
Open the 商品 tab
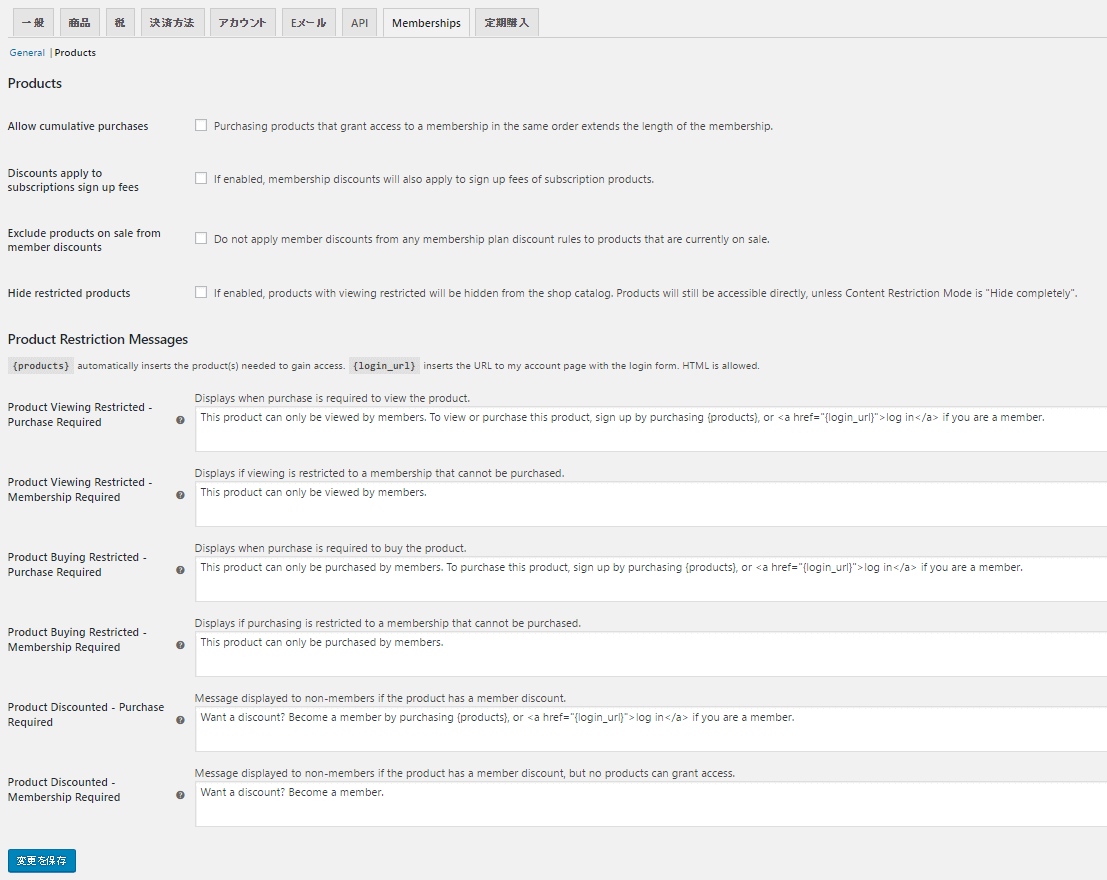(x=80, y=23)
